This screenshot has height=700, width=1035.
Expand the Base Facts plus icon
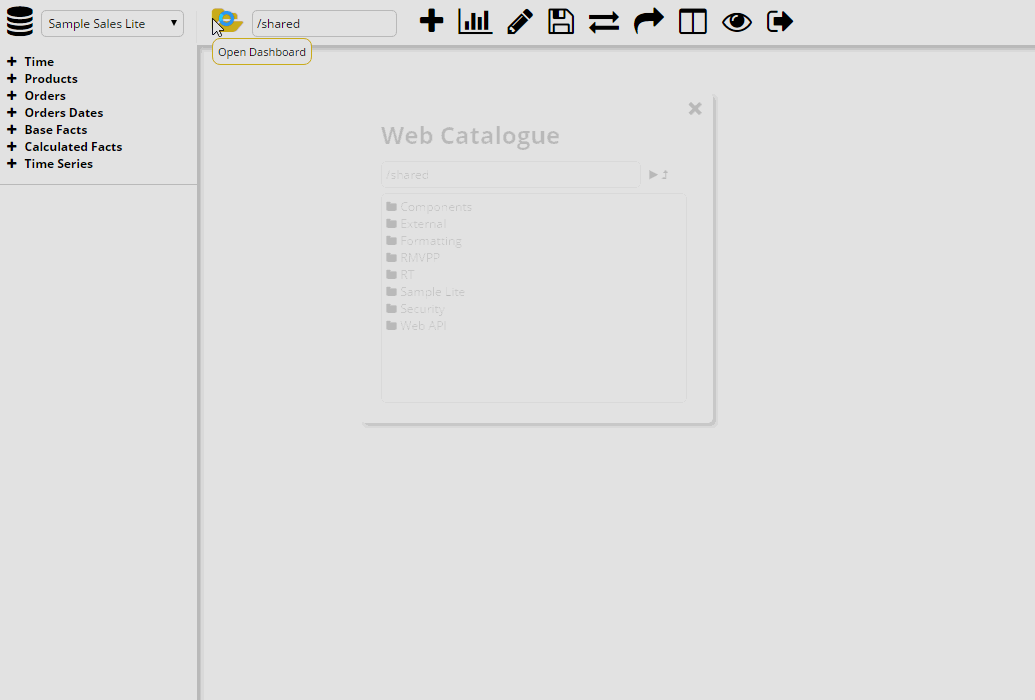[12, 129]
